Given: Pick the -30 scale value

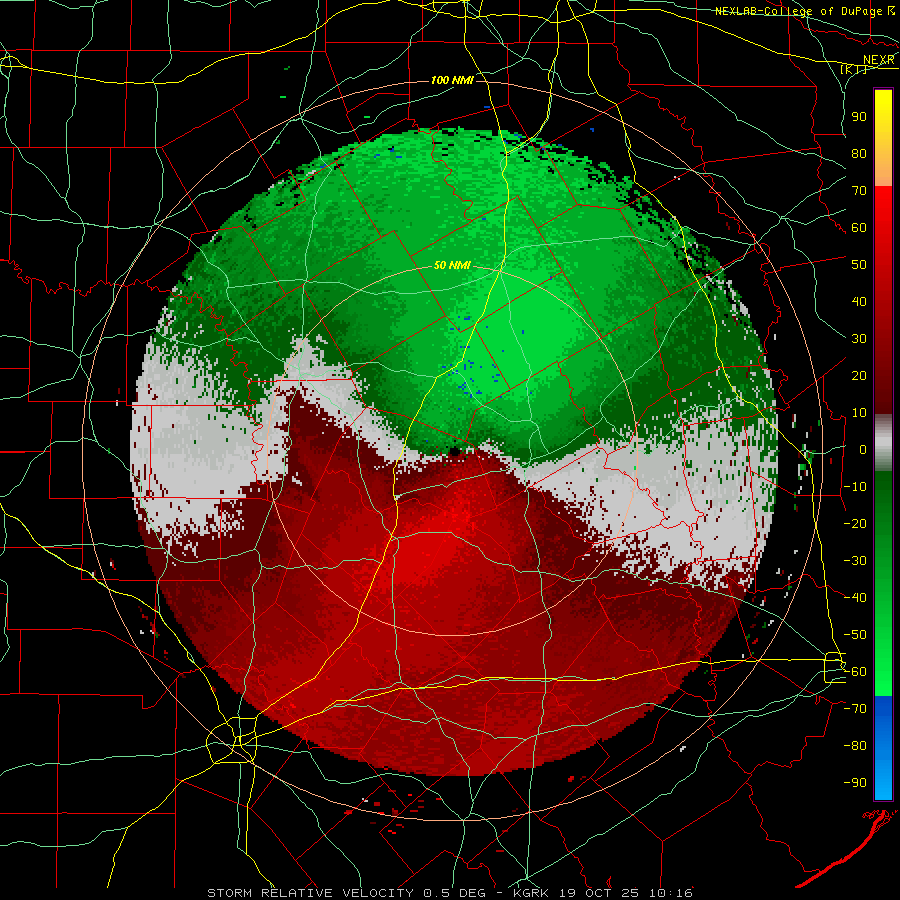Looking at the screenshot, I should pyautogui.click(x=855, y=561).
